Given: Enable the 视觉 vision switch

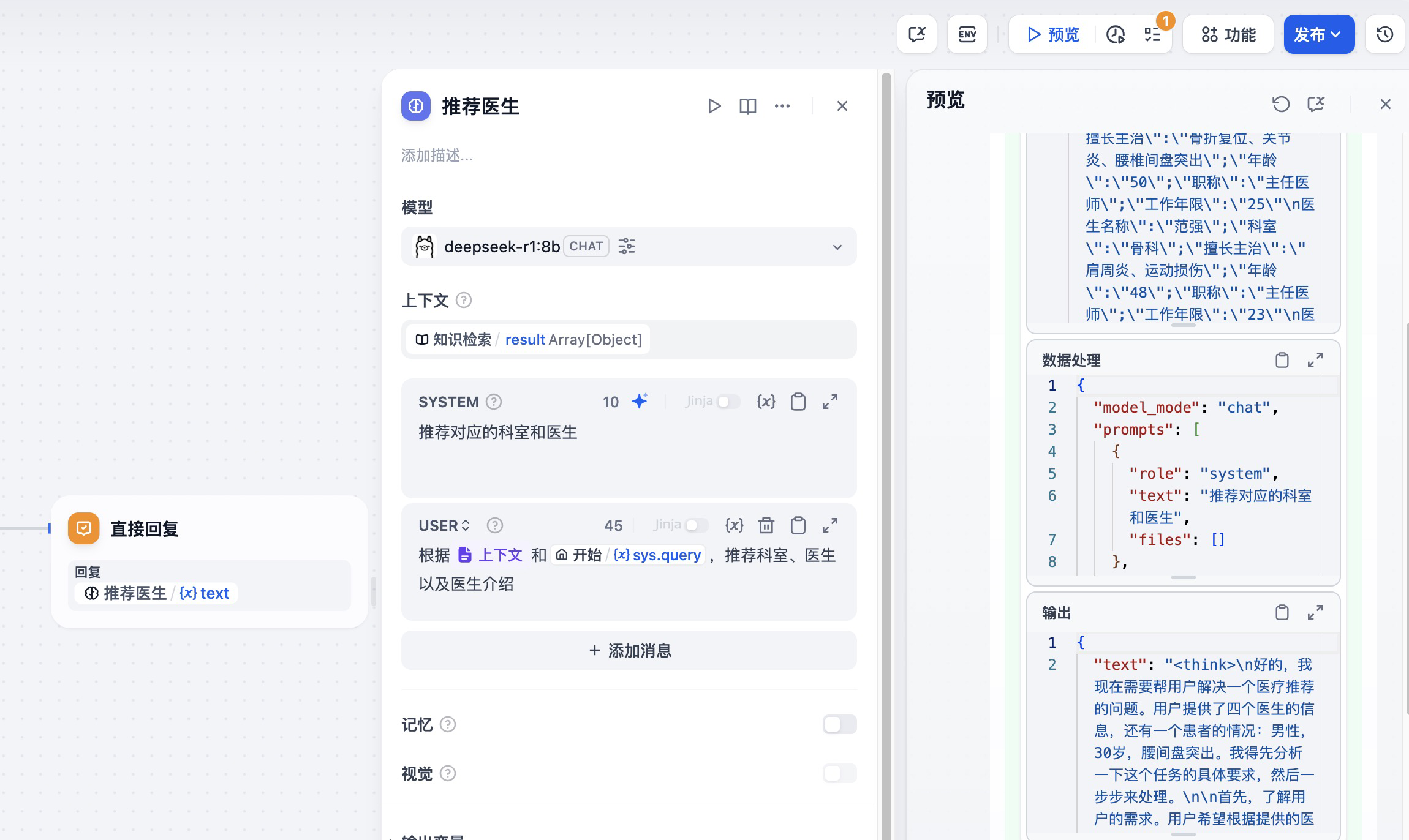Looking at the screenshot, I should tap(839, 773).
